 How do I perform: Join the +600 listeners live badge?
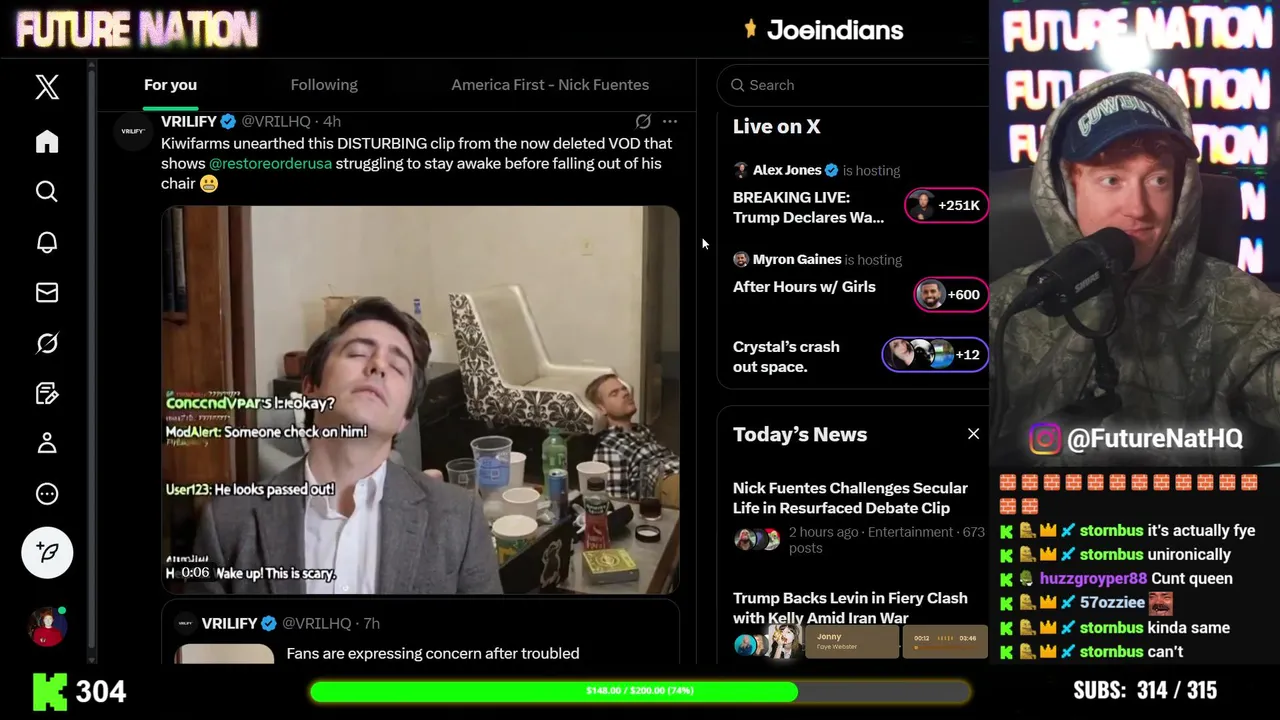coord(951,294)
